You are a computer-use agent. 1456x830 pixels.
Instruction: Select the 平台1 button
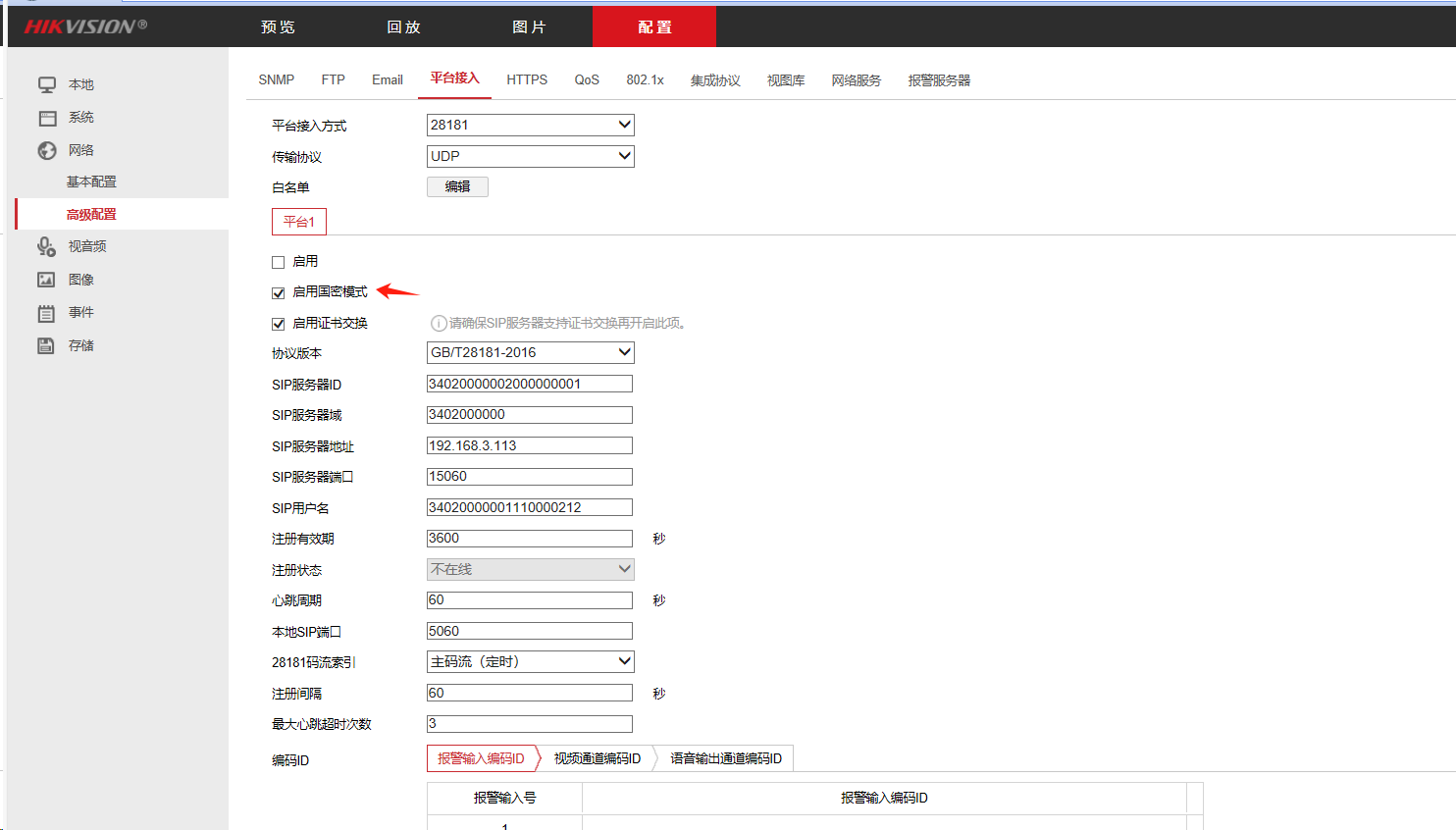click(298, 221)
